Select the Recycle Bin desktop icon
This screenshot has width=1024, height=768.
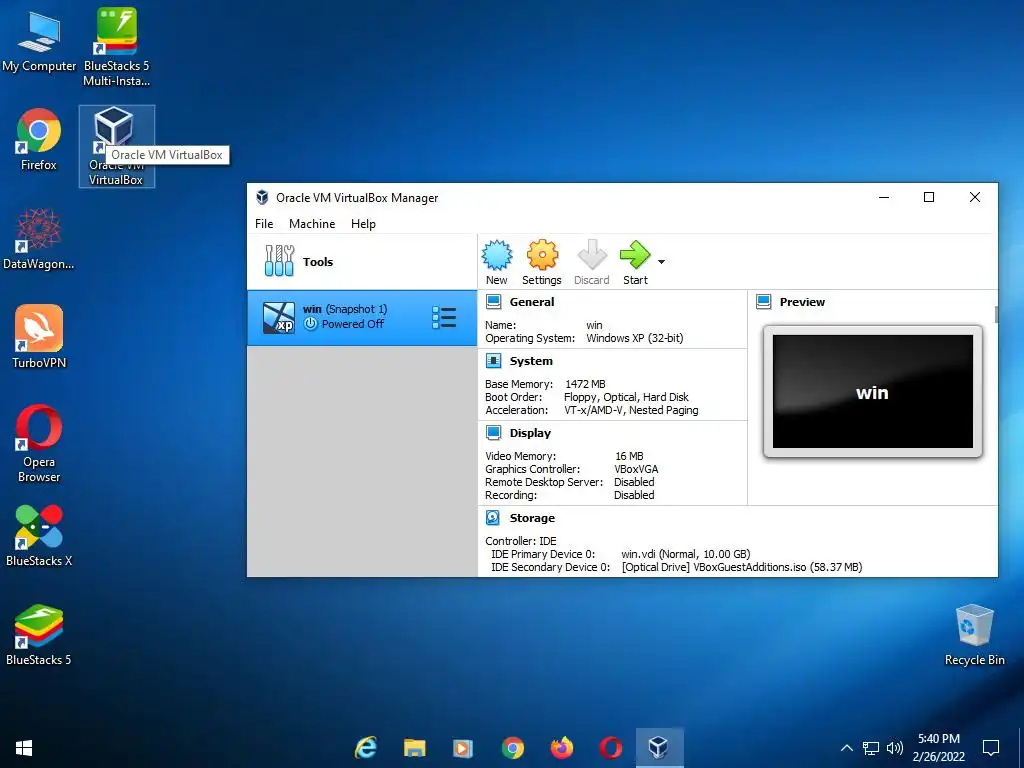coord(974,635)
